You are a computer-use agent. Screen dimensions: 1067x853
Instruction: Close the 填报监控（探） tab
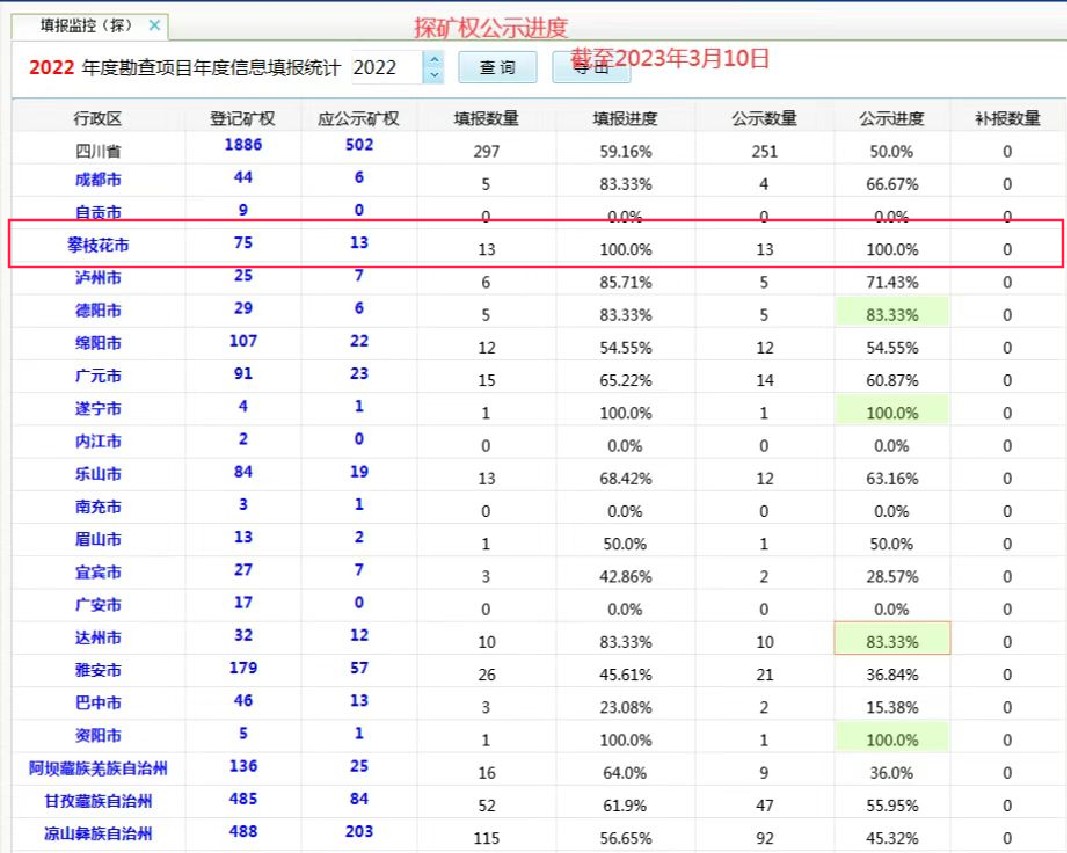[x=154, y=25]
